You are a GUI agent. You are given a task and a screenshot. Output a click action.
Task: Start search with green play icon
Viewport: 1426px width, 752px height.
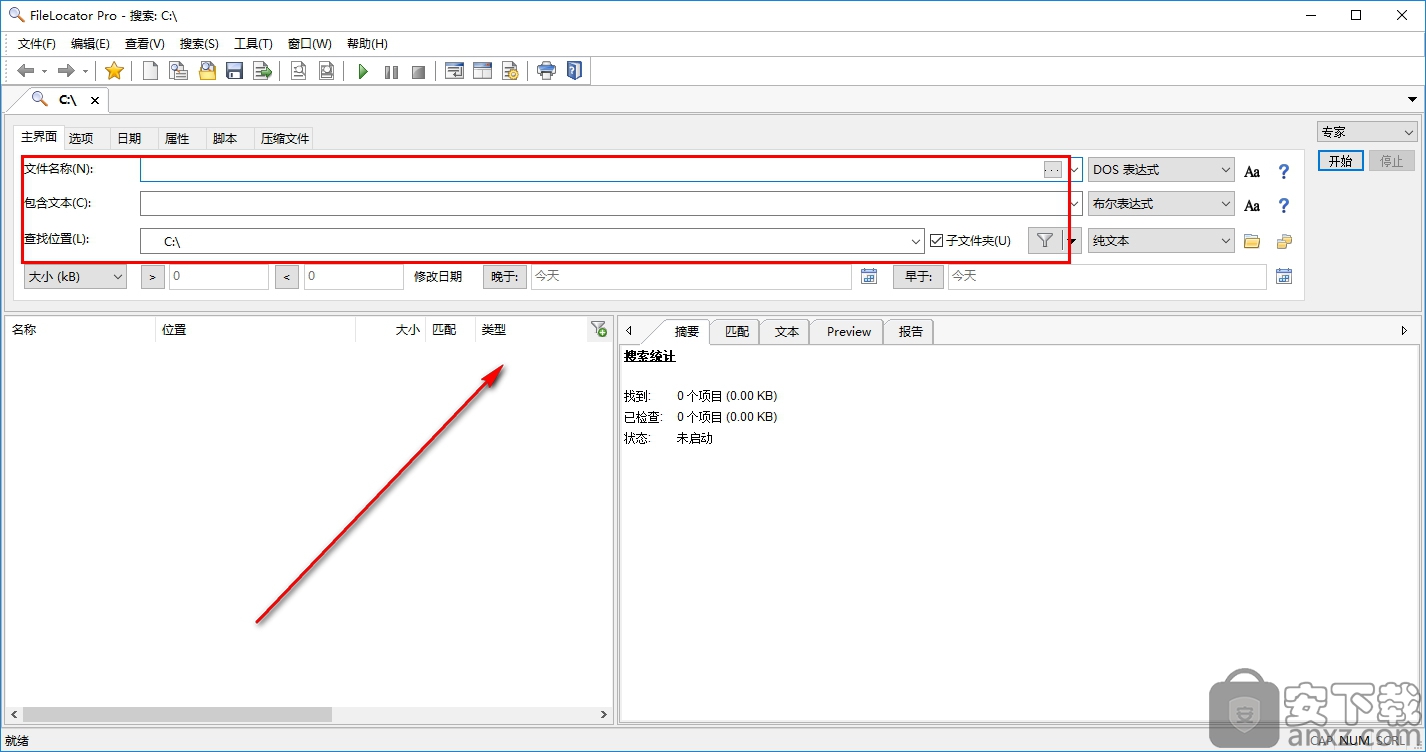pos(363,72)
